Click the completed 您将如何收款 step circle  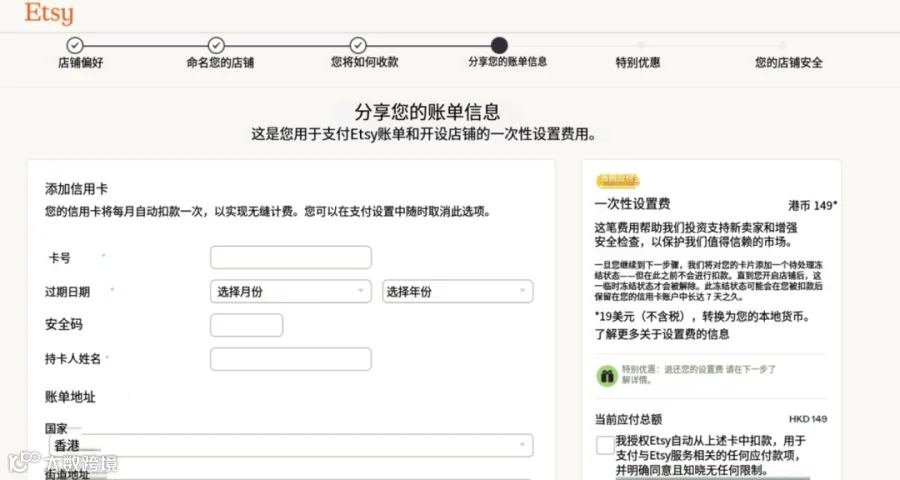(x=358, y=45)
